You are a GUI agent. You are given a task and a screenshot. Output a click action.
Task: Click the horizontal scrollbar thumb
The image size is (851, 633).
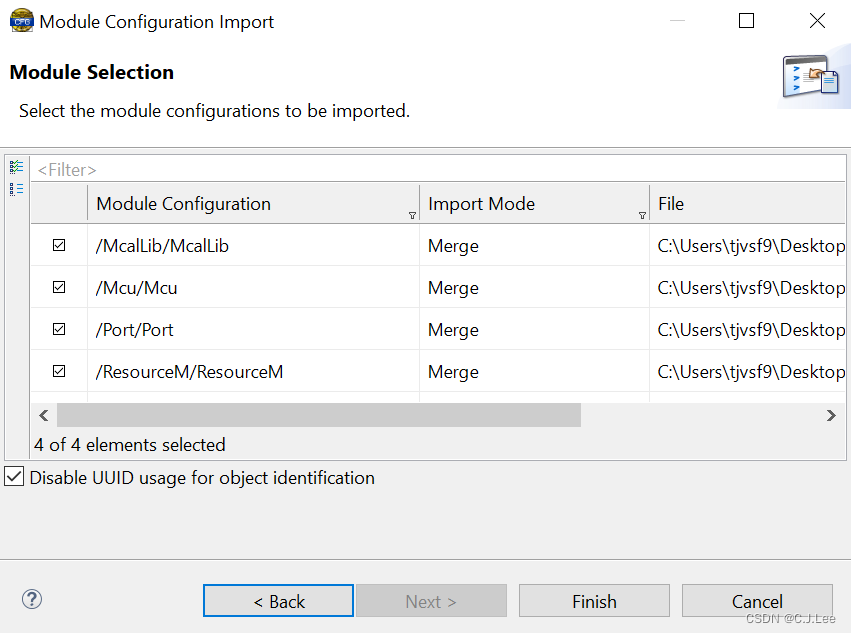(x=318, y=415)
